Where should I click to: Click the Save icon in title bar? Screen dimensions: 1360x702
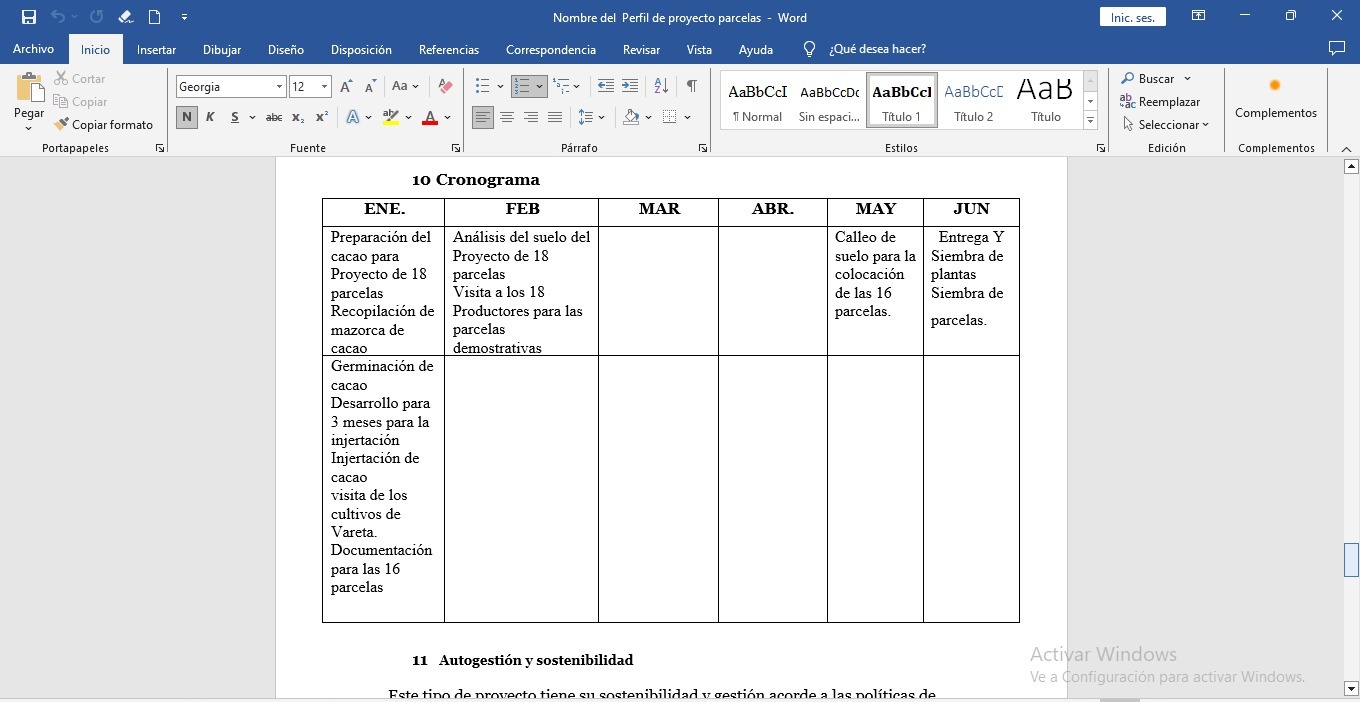pos(29,17)
